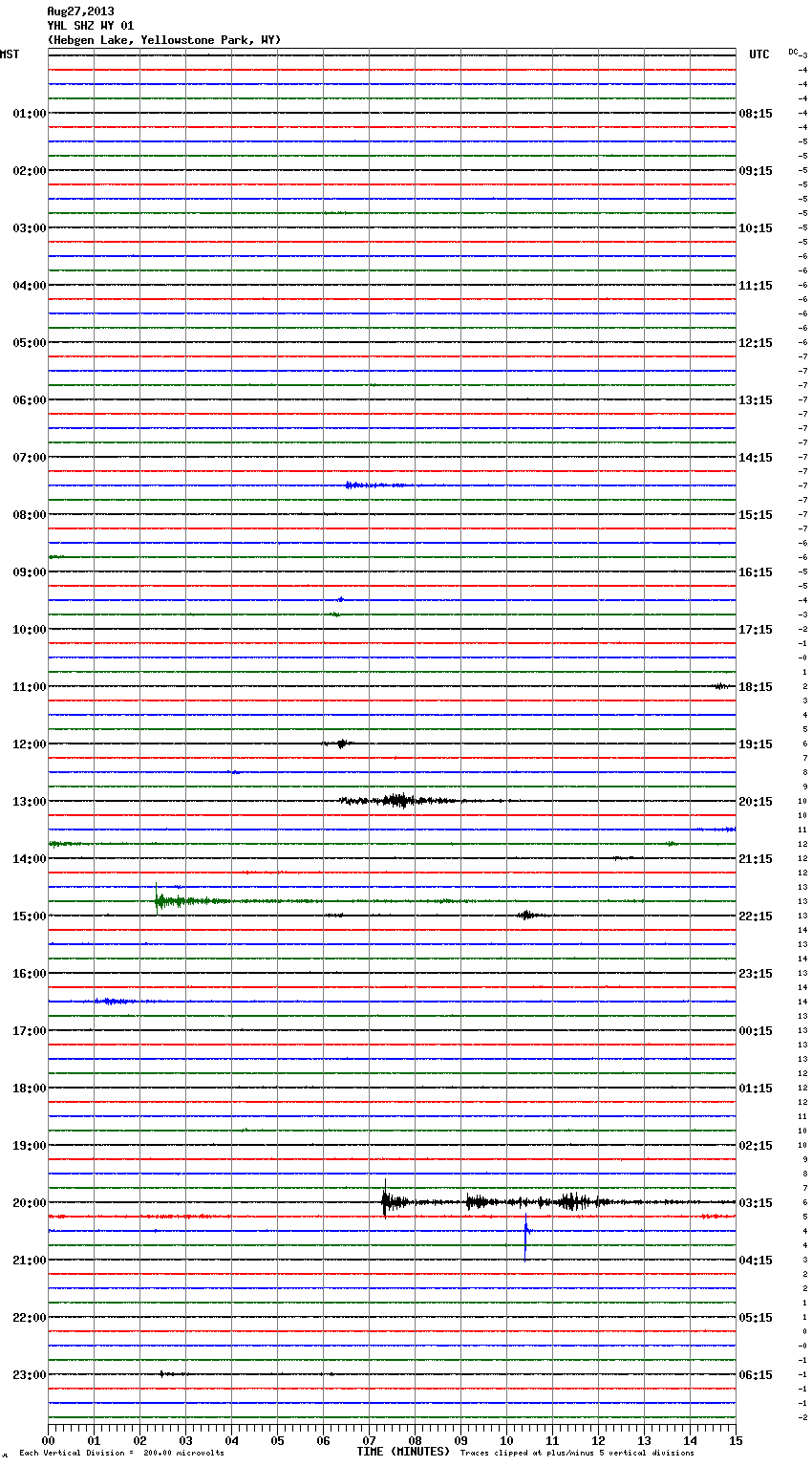Select the 19:00 MST hour label
This screenshot has width=812, height=1466.
pyautogui.click(x=29, y=1145)
